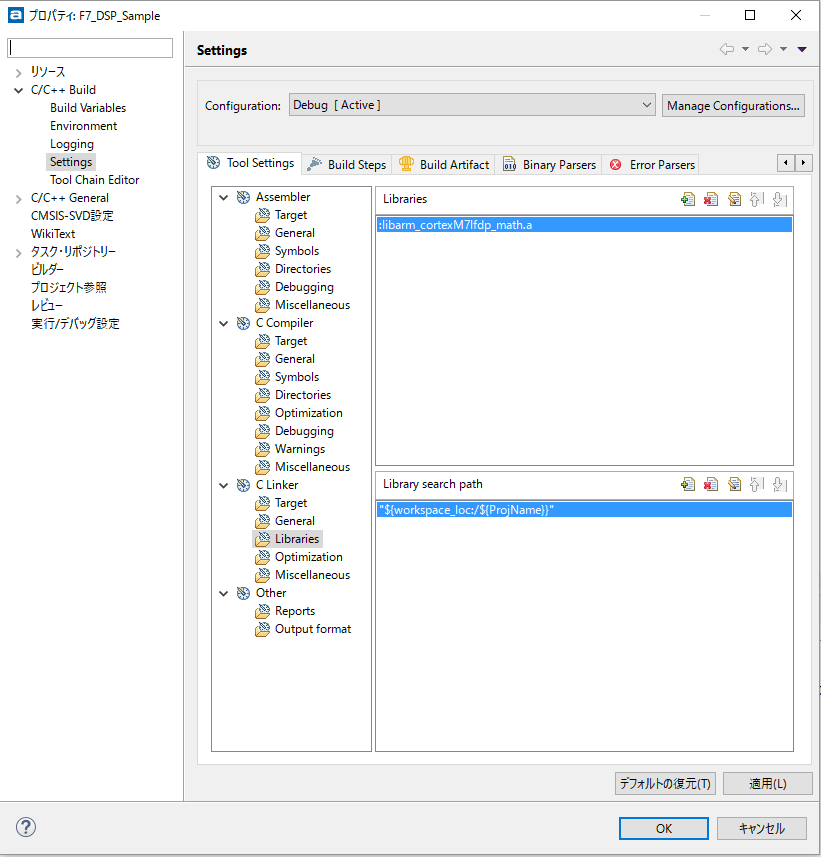Collapse the C Compiler section
This screenshot has height=857, width=821.
click(224, 324)
